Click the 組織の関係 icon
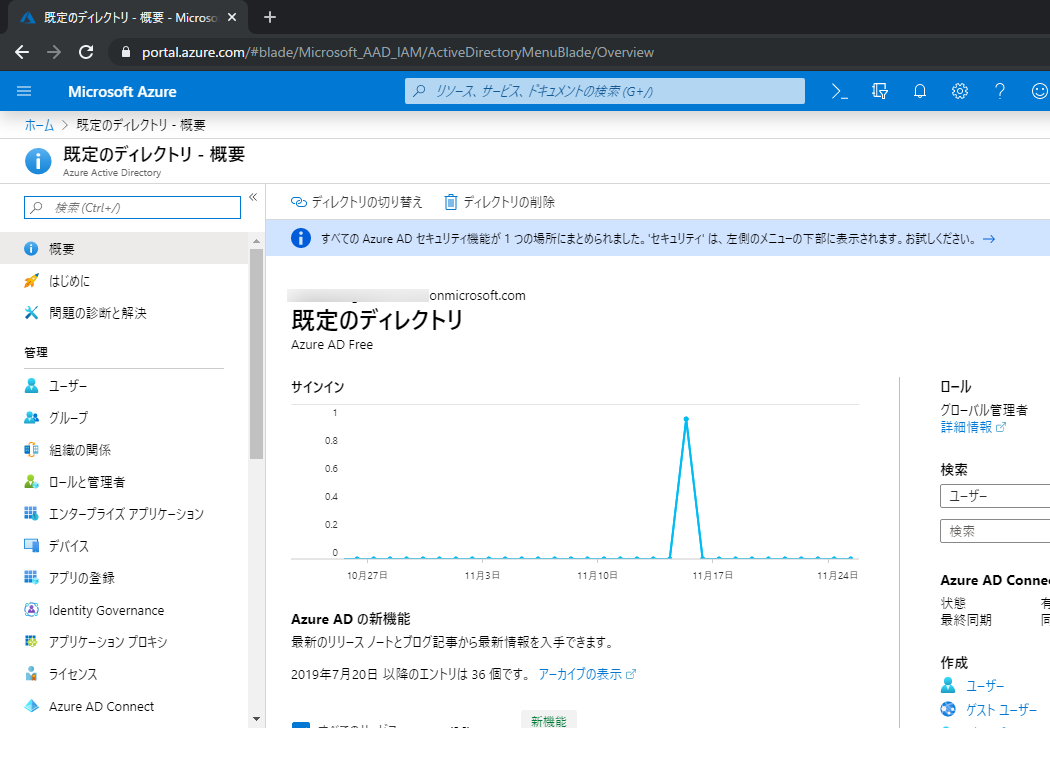 click(31, 450)
